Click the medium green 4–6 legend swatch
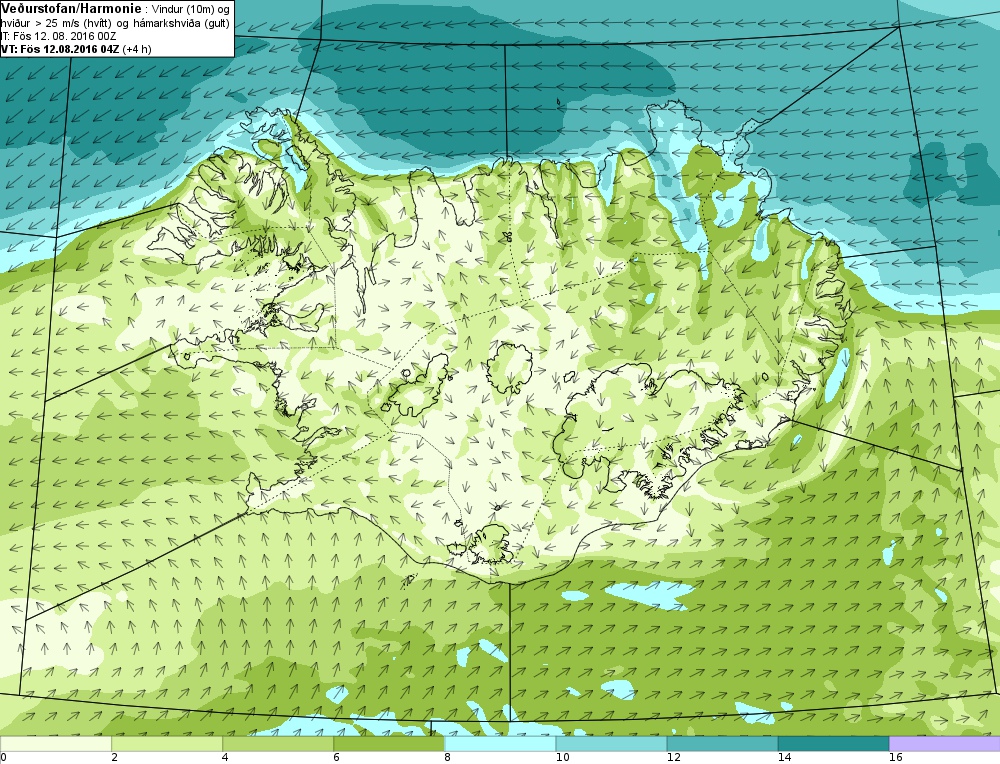1000x764 pixels. [278, 744]
